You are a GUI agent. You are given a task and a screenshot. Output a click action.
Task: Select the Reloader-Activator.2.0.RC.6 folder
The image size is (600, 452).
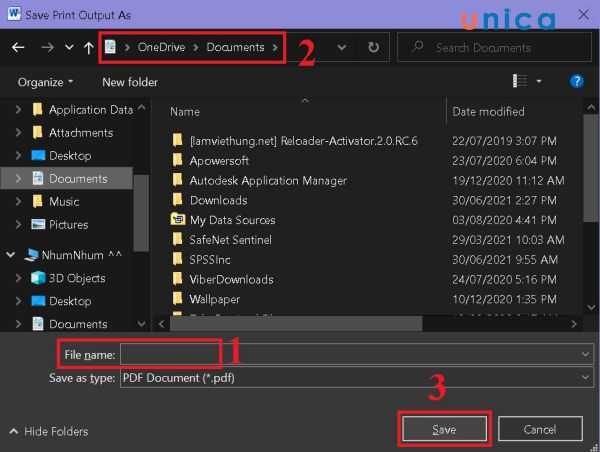point(303,141)
